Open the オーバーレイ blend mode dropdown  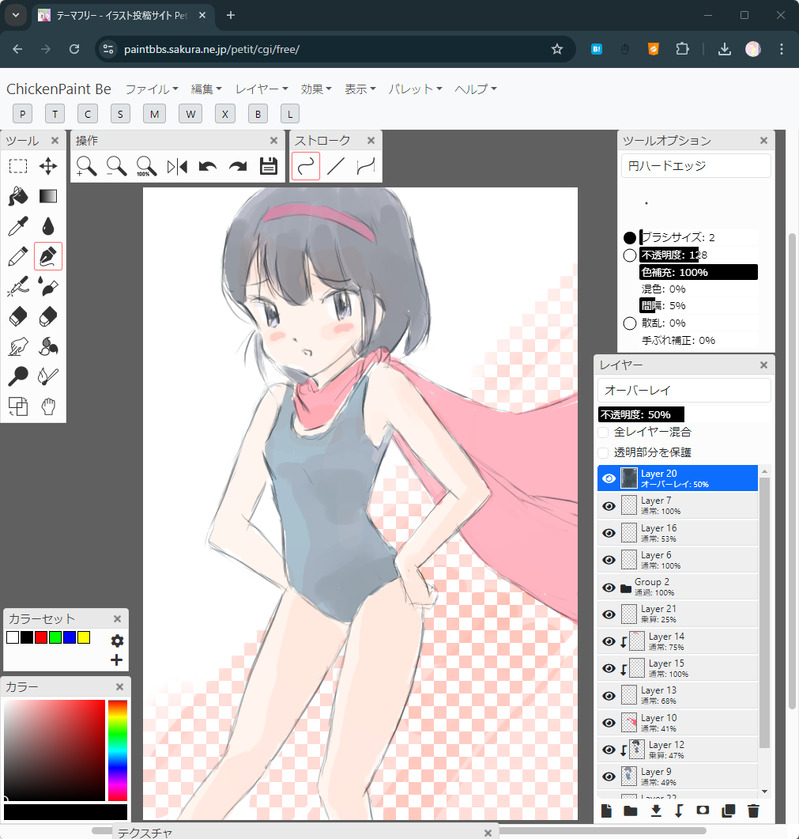coord(684,390)
